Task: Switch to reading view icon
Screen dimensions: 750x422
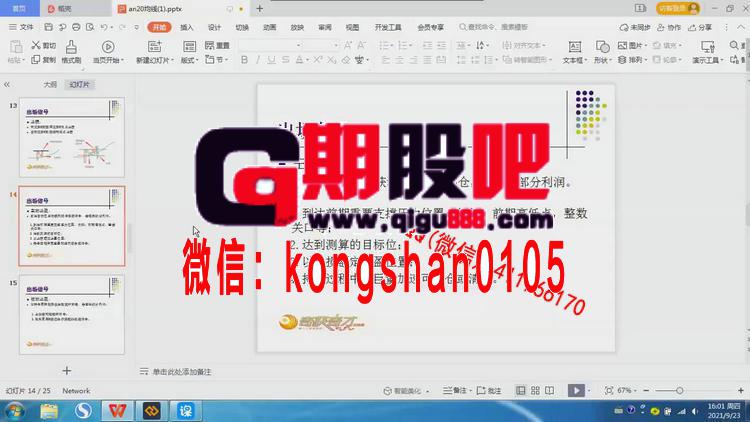Action: tap(550, 391)
